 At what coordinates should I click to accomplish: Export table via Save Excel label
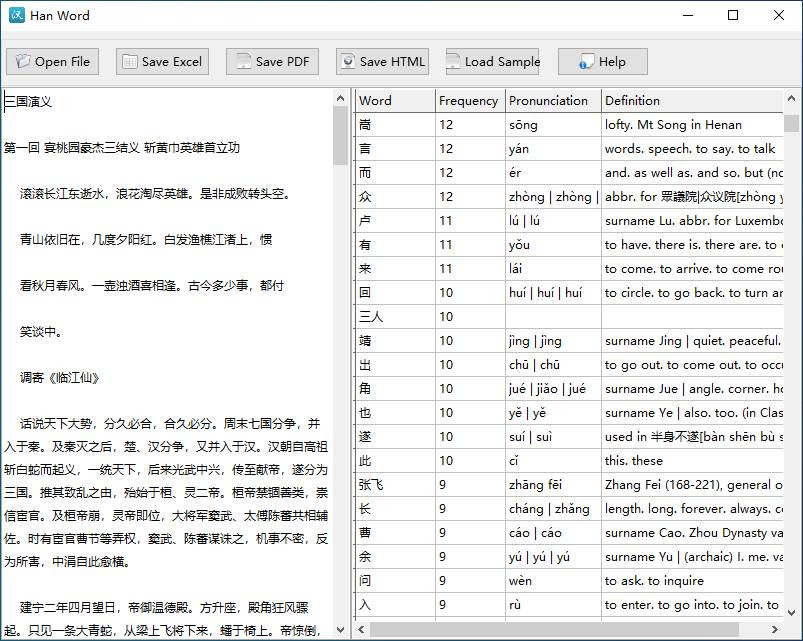point(172,61)
